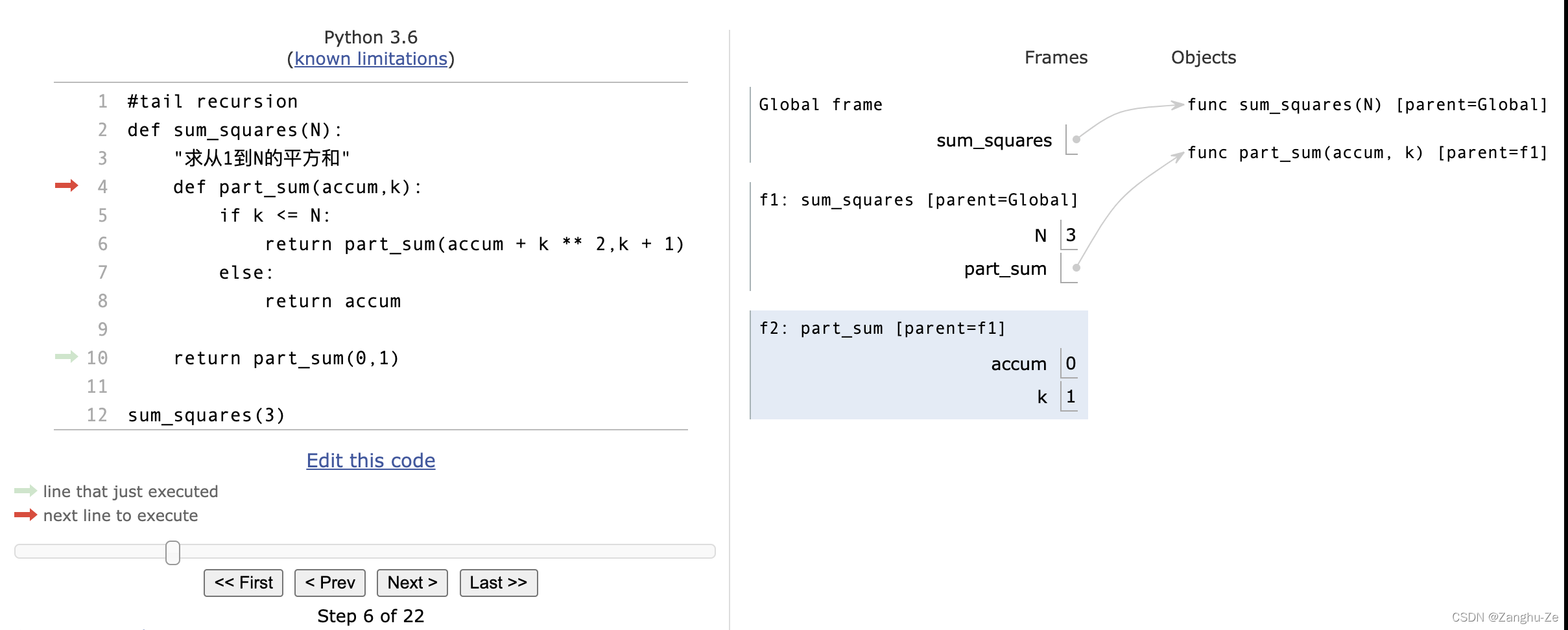
Task: Click the sum_squares pointer dot in Global frame
Action: click(x=1075, y=138)
